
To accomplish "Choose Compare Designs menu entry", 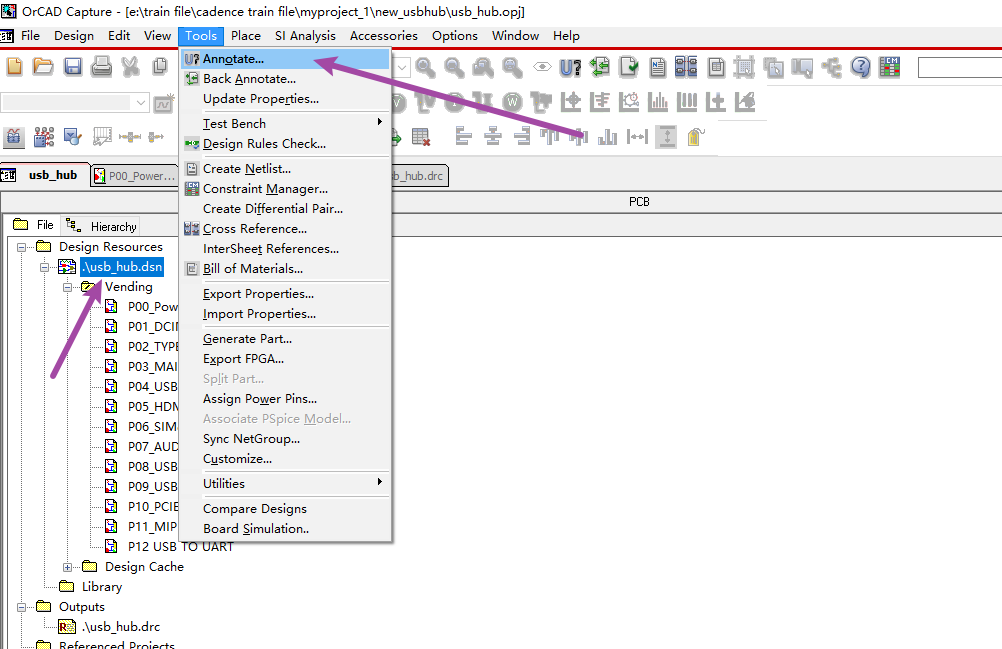I will [286, 508].
